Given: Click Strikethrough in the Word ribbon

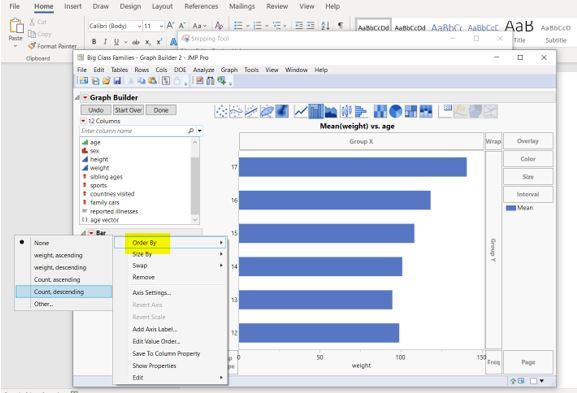Looking at the screenshot, I should pyautogui.click(x=136, y=42).
